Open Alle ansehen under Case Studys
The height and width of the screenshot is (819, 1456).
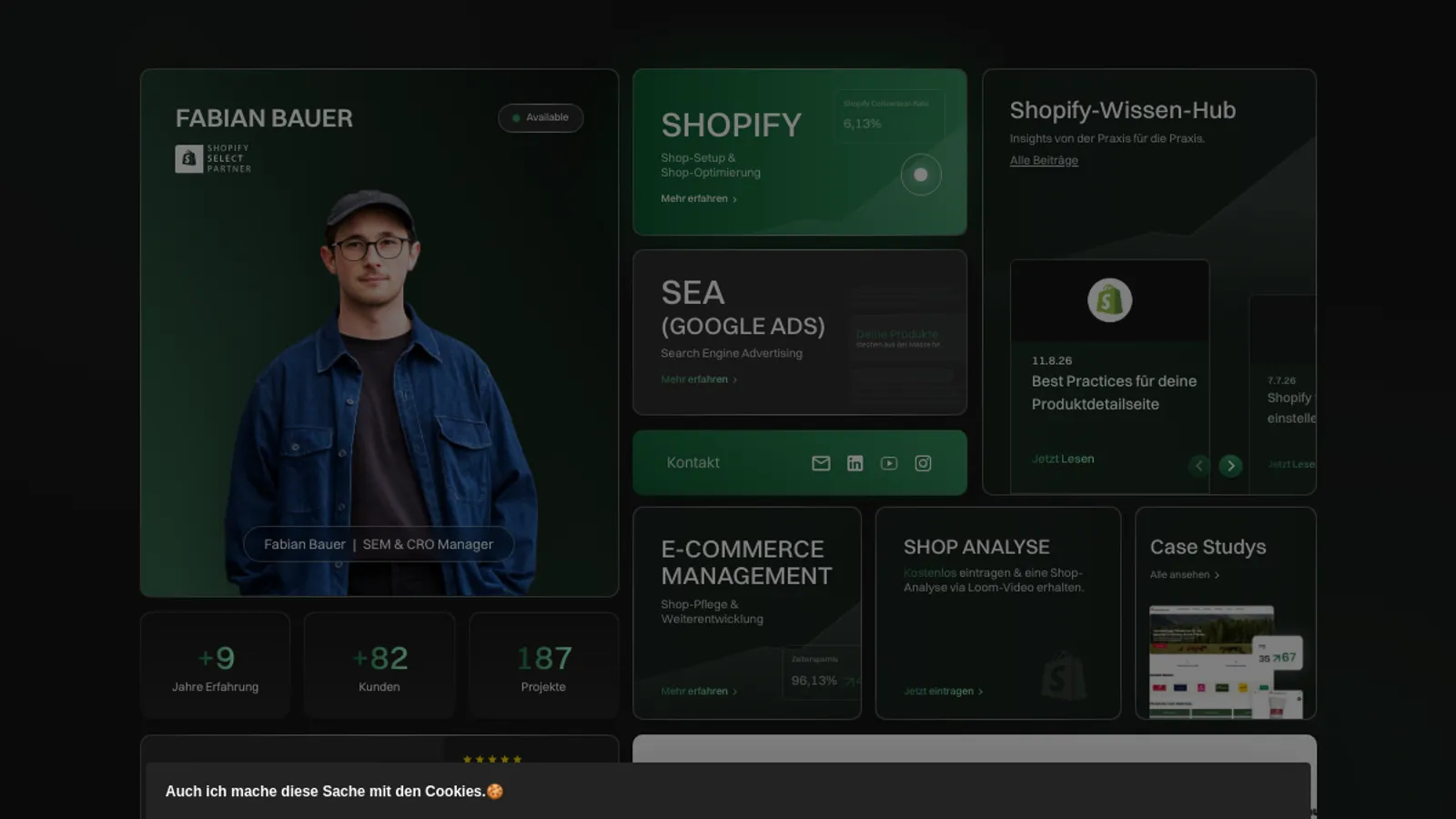[1184, 575]
